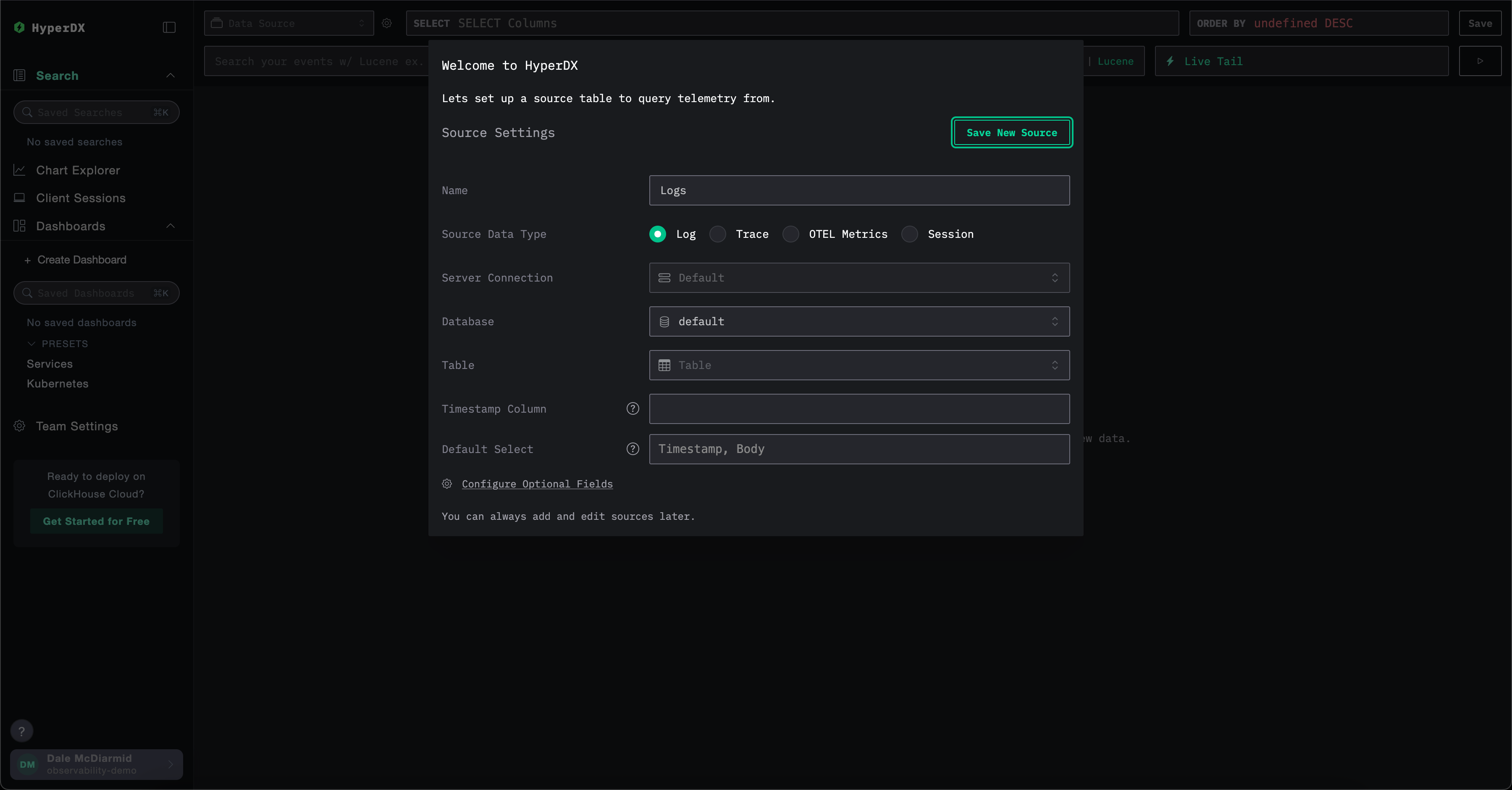Click the Save New Source button
The width and height of the screenshot is (1512, 790).
tap(1011, 132)
